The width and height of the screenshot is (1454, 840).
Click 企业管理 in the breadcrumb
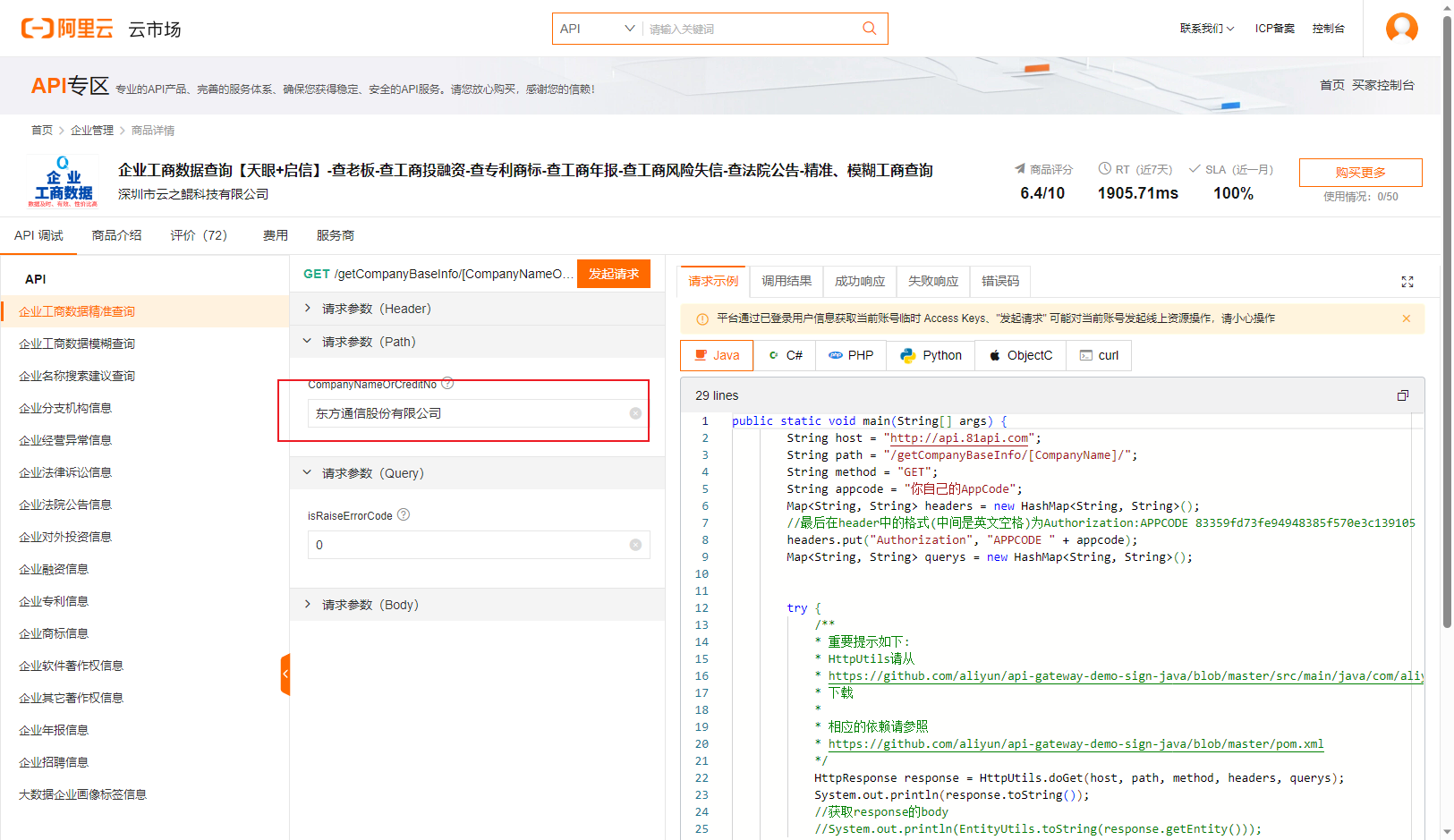[x=92, y=131]
